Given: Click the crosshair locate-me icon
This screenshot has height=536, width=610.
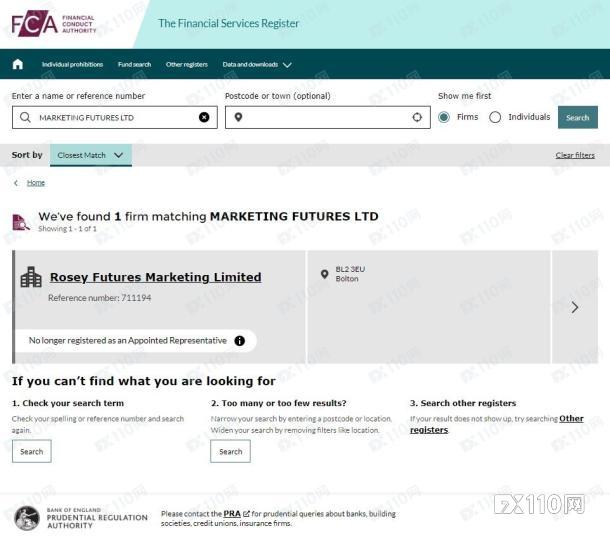Looking at the screenshot, I should point(417,117).
